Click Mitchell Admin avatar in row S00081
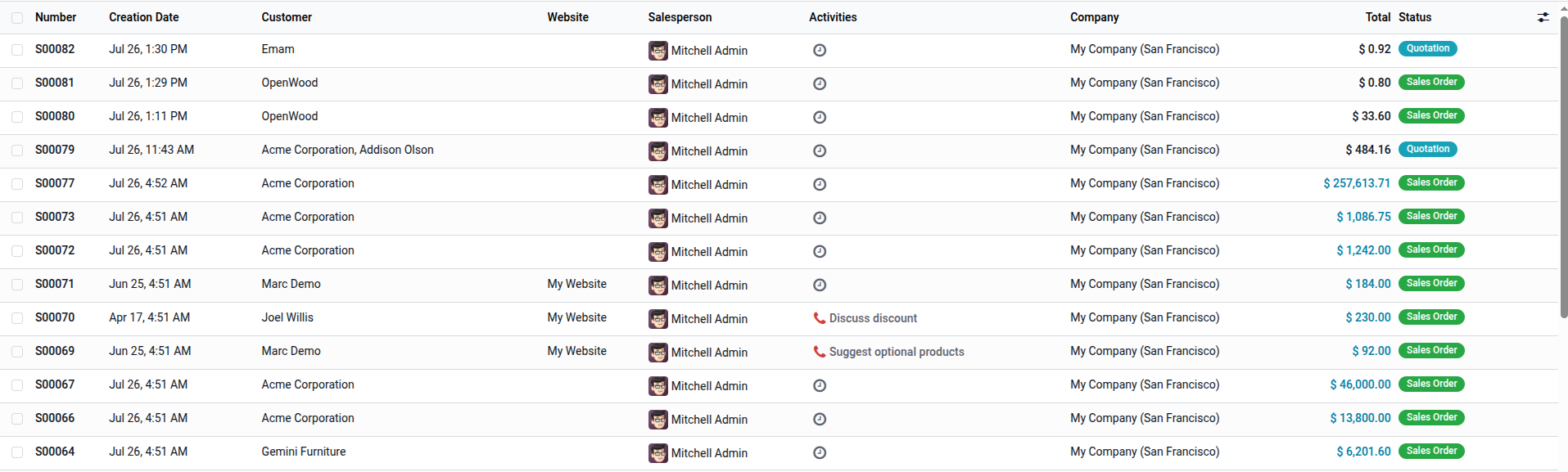 click(x=658, y=84)
